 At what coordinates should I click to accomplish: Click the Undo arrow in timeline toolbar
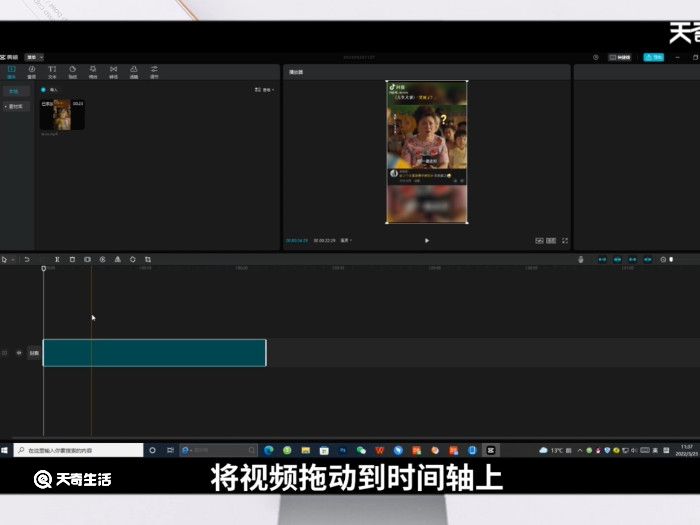click(27, 259)
